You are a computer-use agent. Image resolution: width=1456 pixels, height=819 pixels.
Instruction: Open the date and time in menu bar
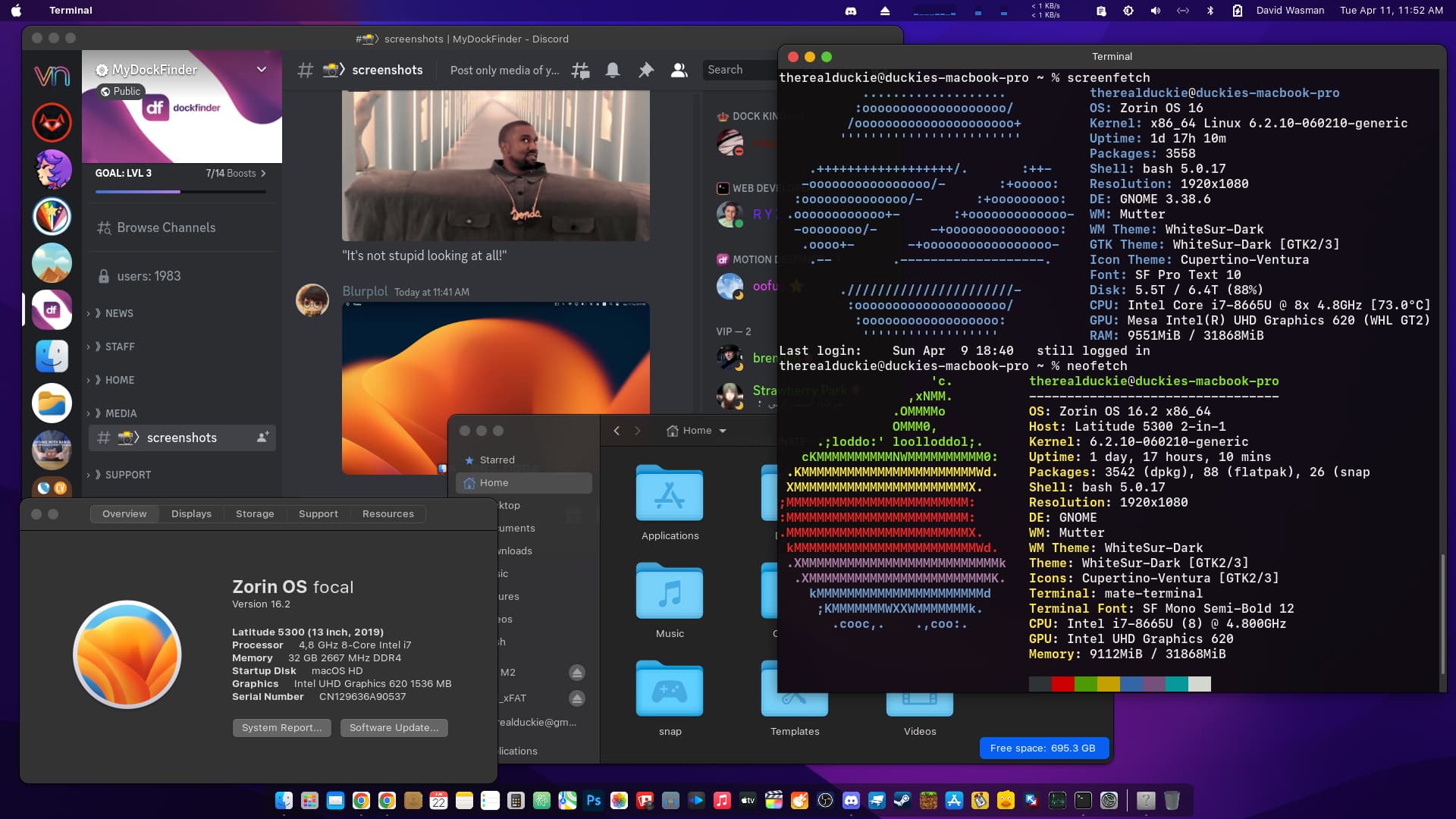(x=1391, y=11)
